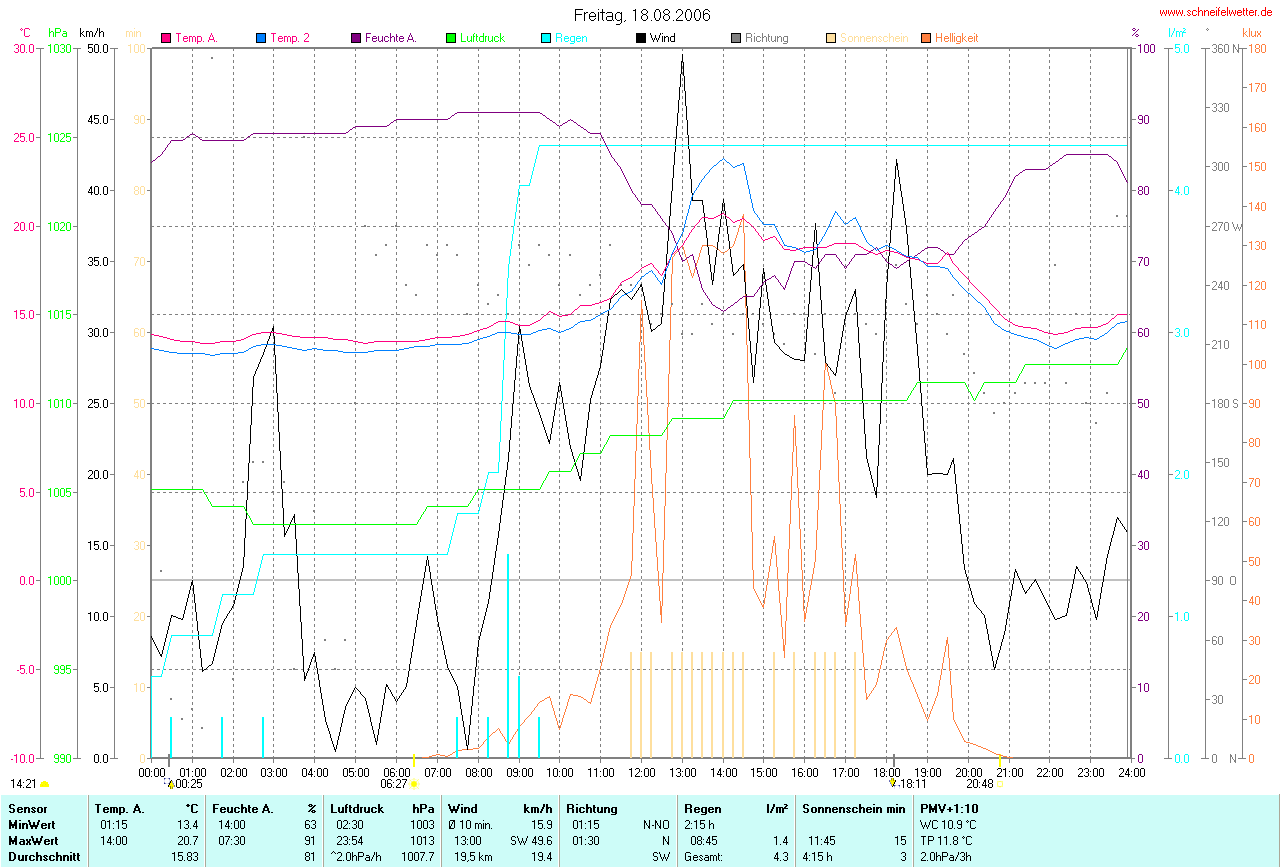
Task: Click the black Wind legend swatch
Action: point(641,38)
